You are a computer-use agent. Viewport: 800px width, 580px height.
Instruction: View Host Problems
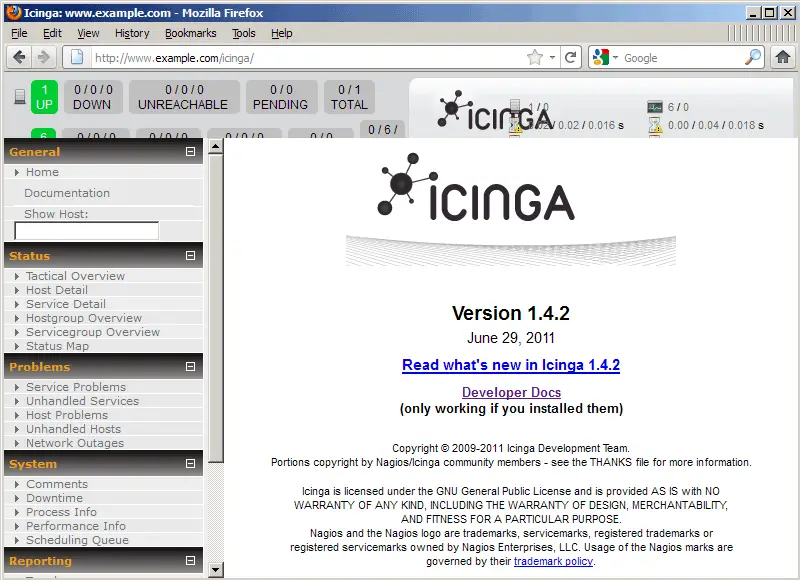67,415
